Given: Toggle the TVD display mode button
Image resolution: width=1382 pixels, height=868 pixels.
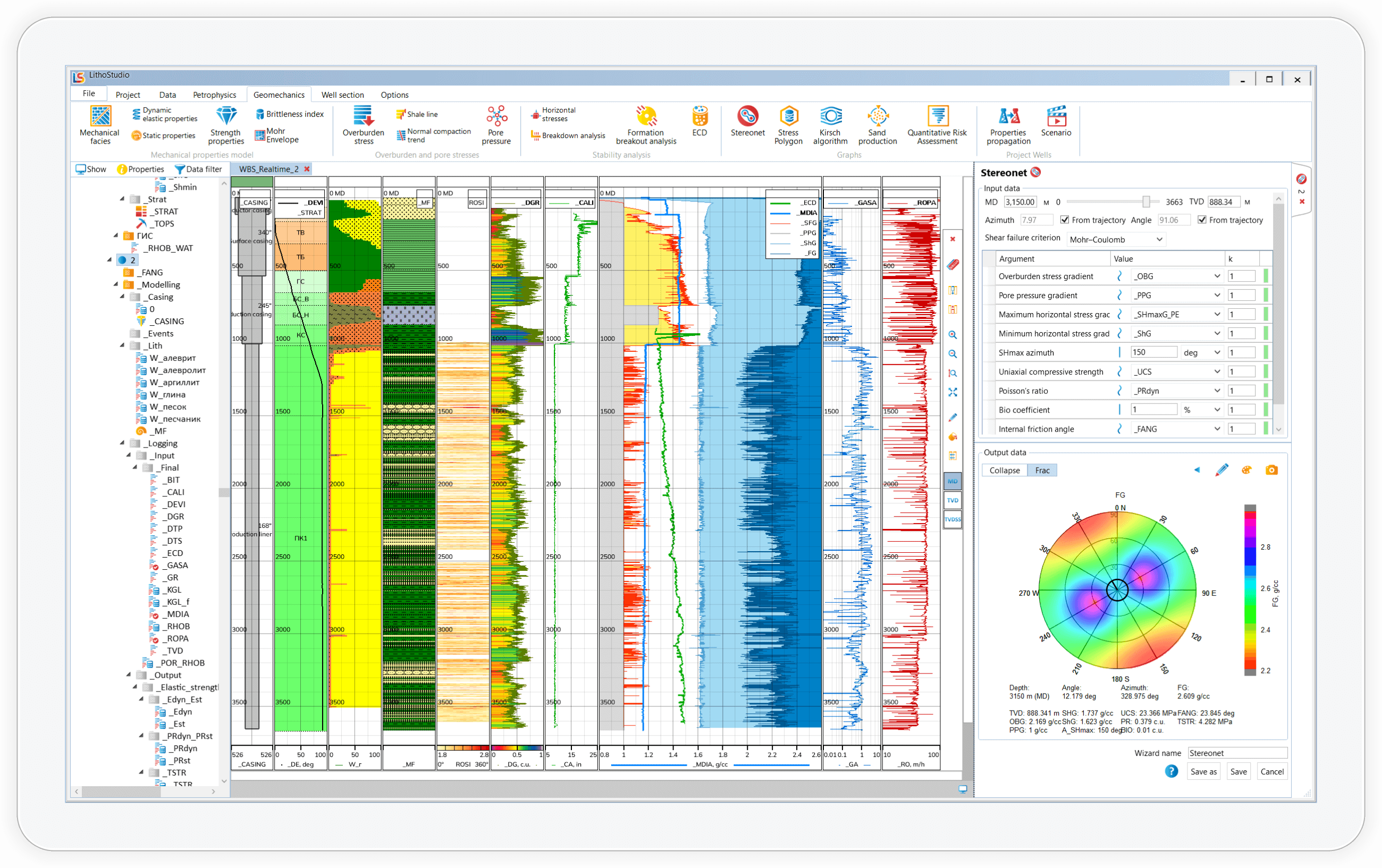Looking at the screenshot, I should 952,500.
